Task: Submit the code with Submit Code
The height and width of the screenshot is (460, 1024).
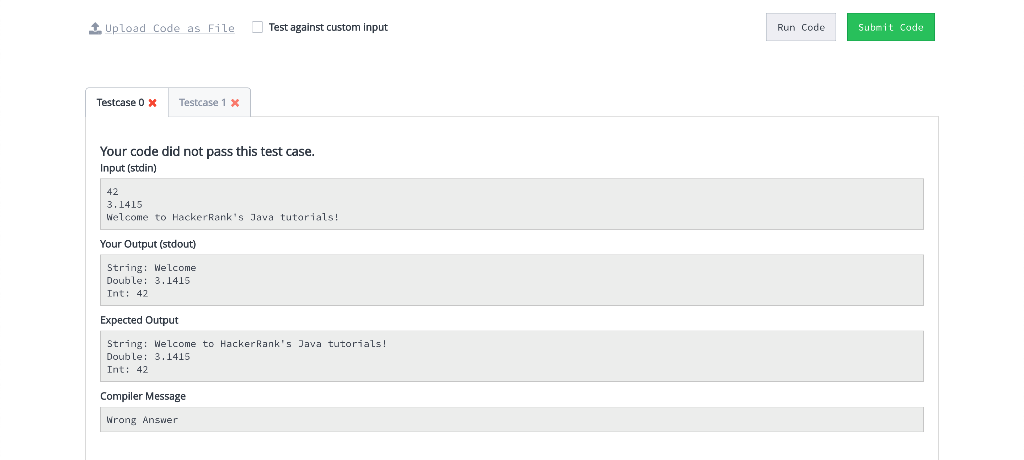Action: [x=891, y=27]
